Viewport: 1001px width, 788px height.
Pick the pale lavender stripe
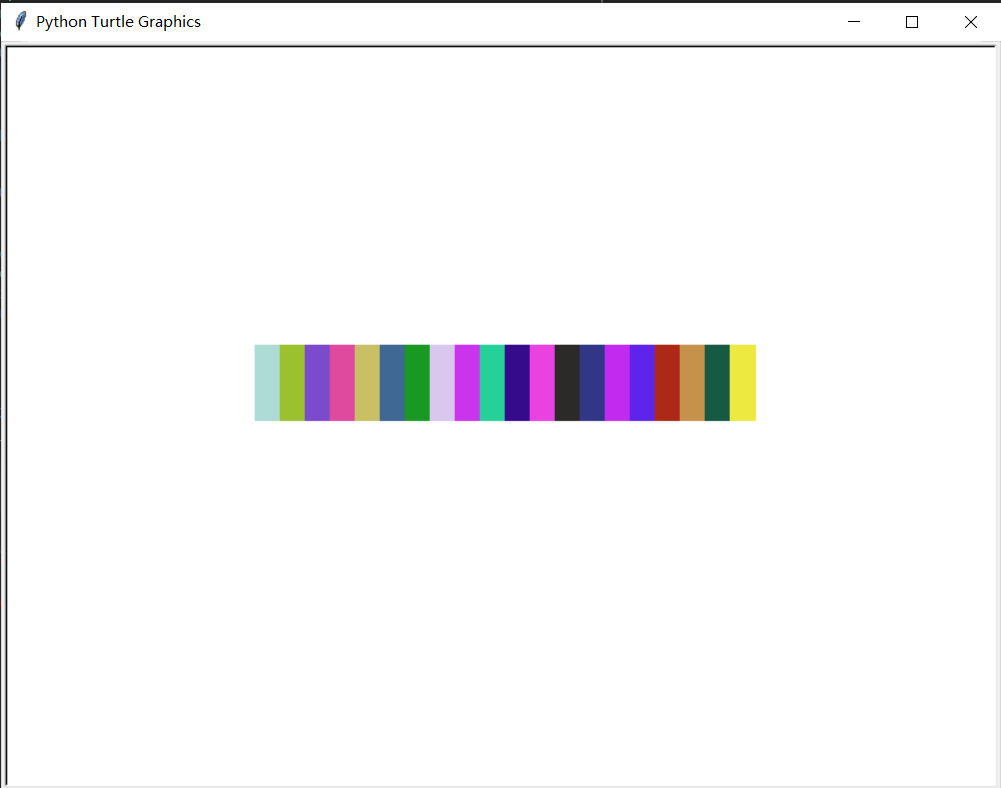click(x=442, y=383)
